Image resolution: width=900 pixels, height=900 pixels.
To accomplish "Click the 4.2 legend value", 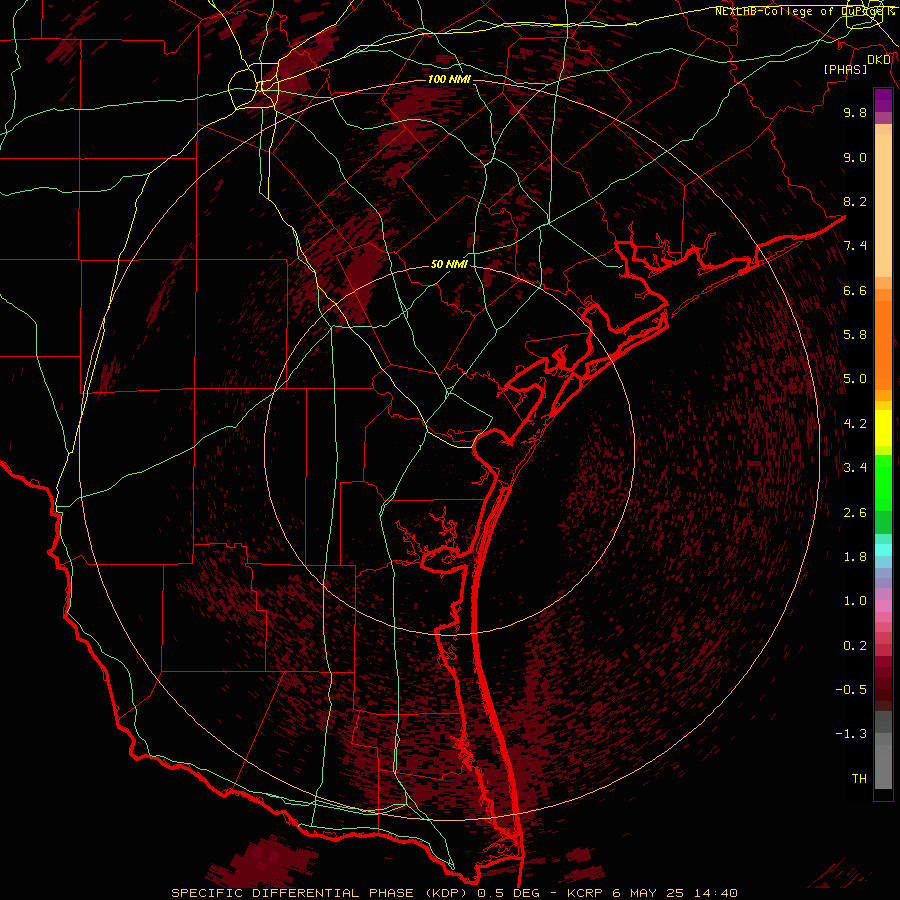I will [x=855, y=424].
